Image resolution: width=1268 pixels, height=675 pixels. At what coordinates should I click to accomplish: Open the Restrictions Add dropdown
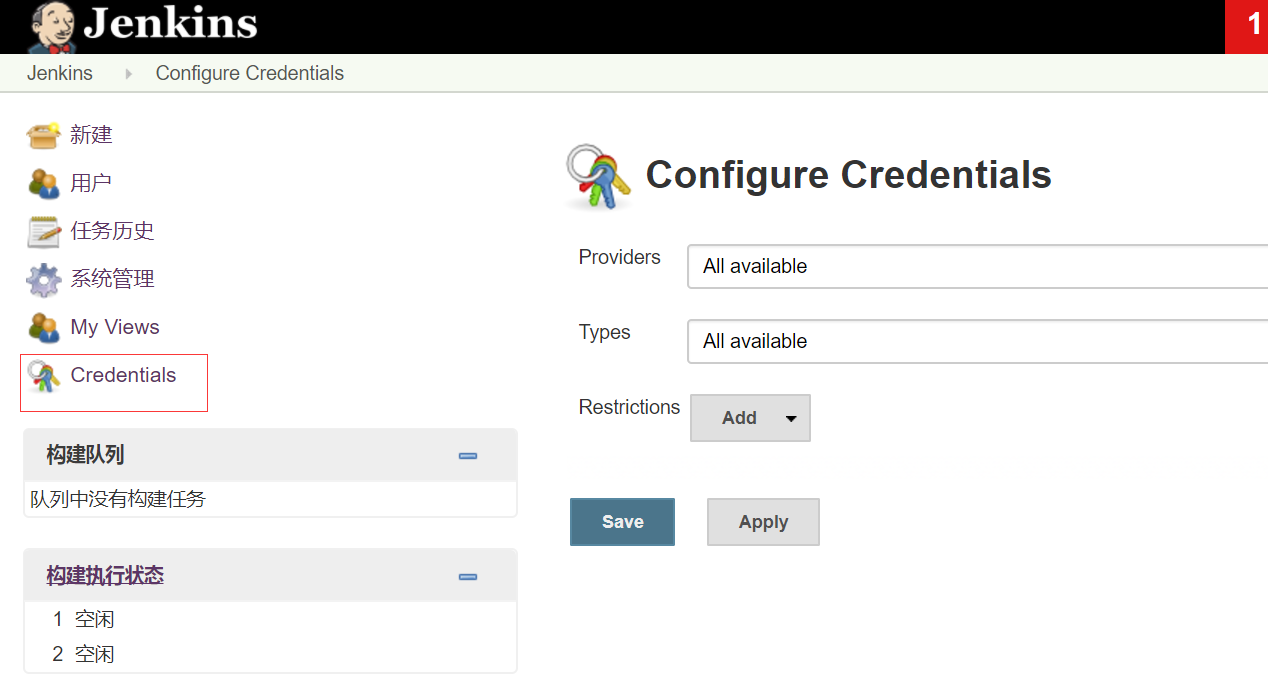pyautogui.click(x=750, y=417)
